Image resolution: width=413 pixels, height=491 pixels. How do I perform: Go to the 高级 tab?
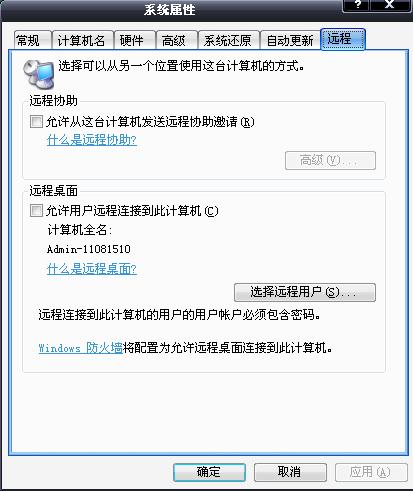[177, 41]
